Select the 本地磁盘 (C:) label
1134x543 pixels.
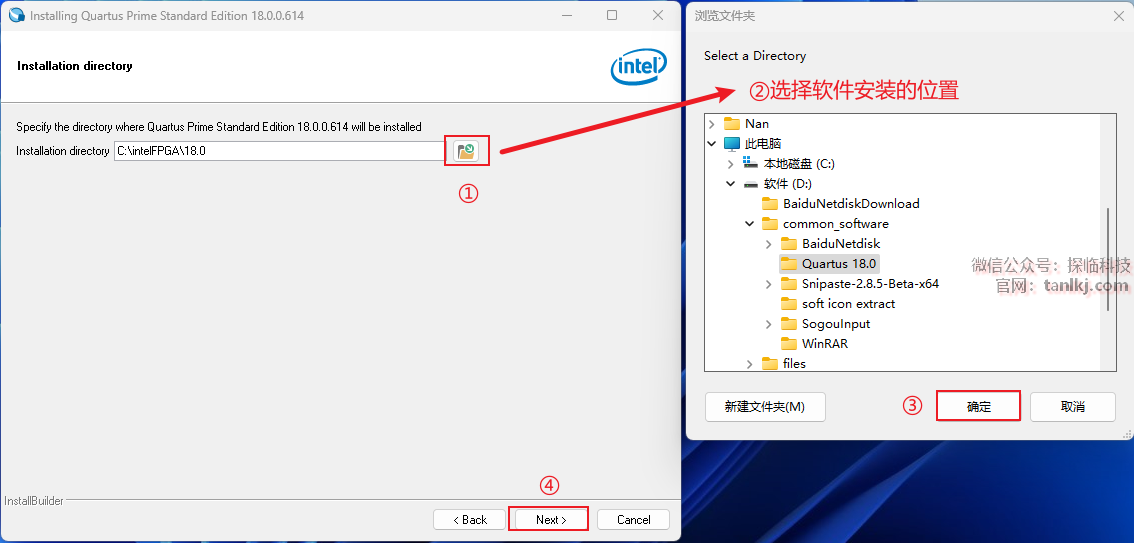(x=800, y=164)
